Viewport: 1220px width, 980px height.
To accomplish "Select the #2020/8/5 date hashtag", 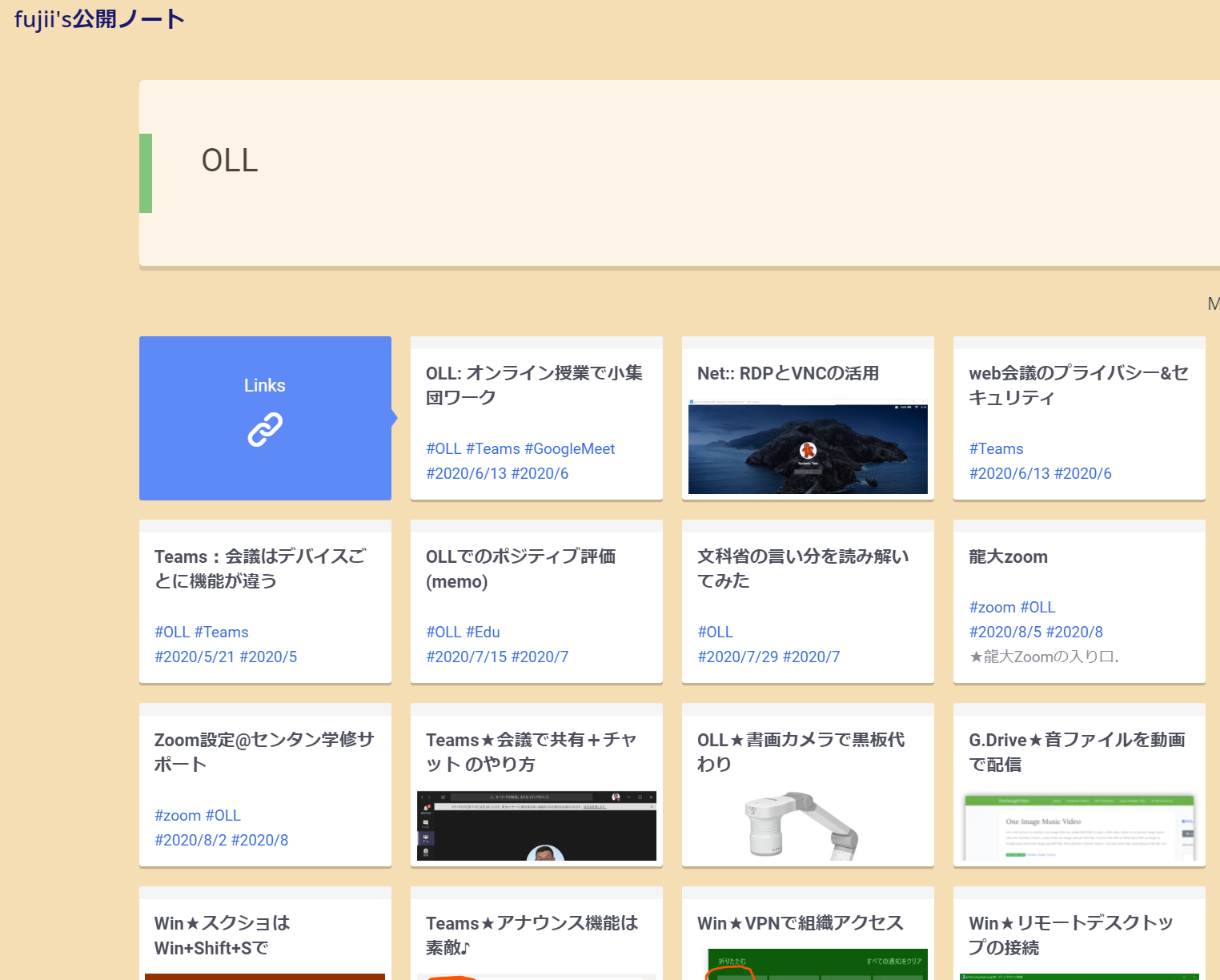I will tap(1005, 633).
